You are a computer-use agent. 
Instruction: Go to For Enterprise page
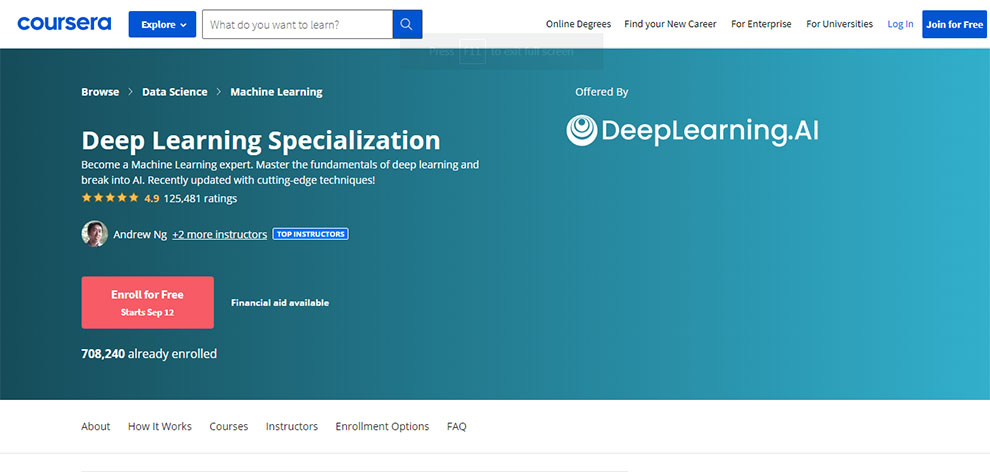(x=761, y=24)
